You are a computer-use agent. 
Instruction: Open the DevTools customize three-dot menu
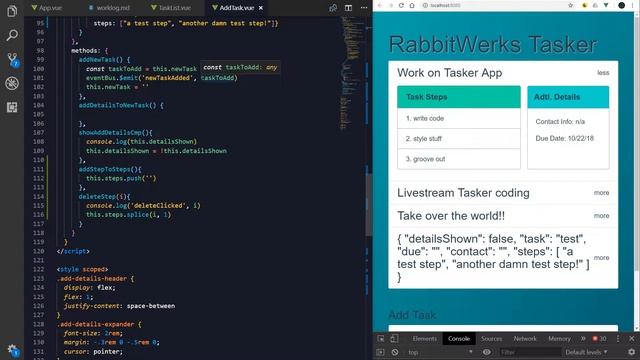point(618,339)
